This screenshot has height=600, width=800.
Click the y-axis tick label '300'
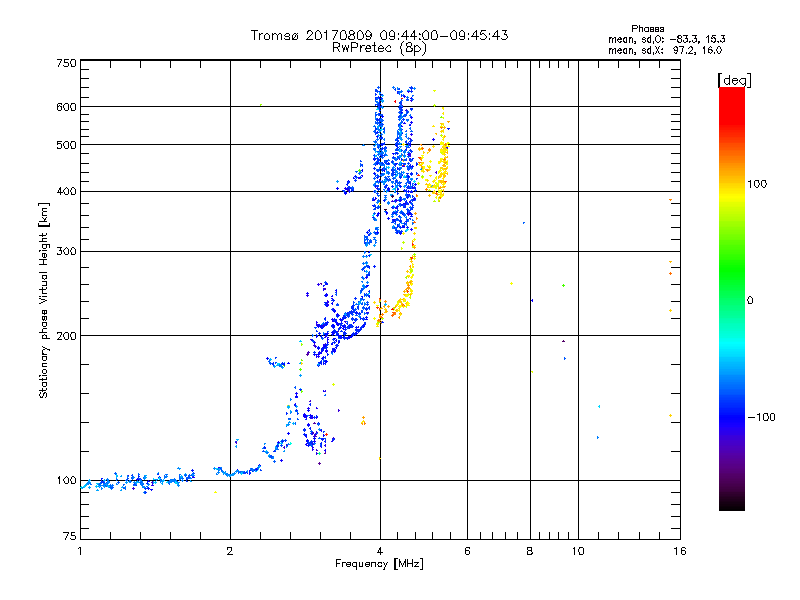[x=66, y=251]
